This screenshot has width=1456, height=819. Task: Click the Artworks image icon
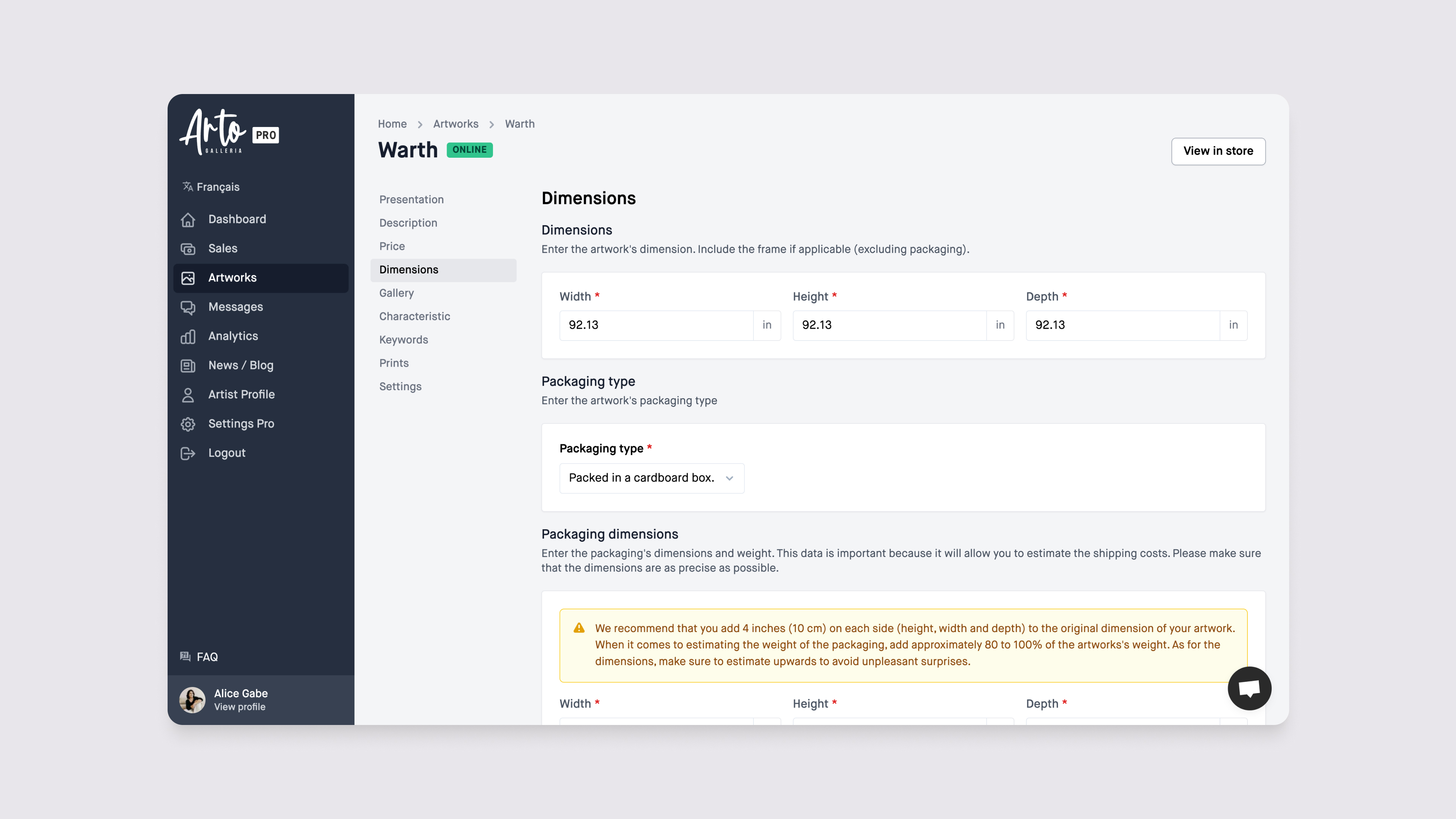click(189, 278)
